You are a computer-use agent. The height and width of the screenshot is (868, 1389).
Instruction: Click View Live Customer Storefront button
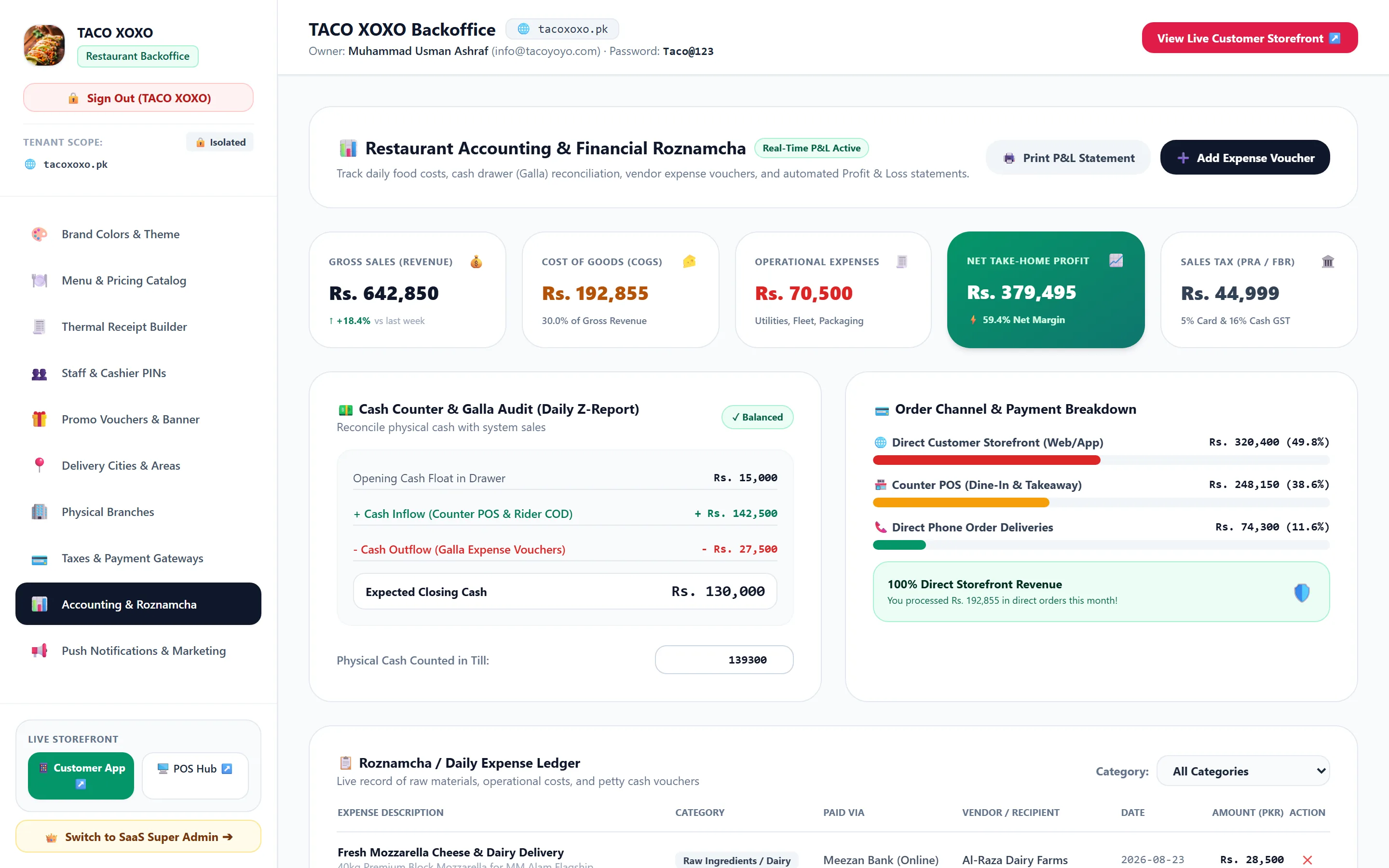click(1250, 39)
